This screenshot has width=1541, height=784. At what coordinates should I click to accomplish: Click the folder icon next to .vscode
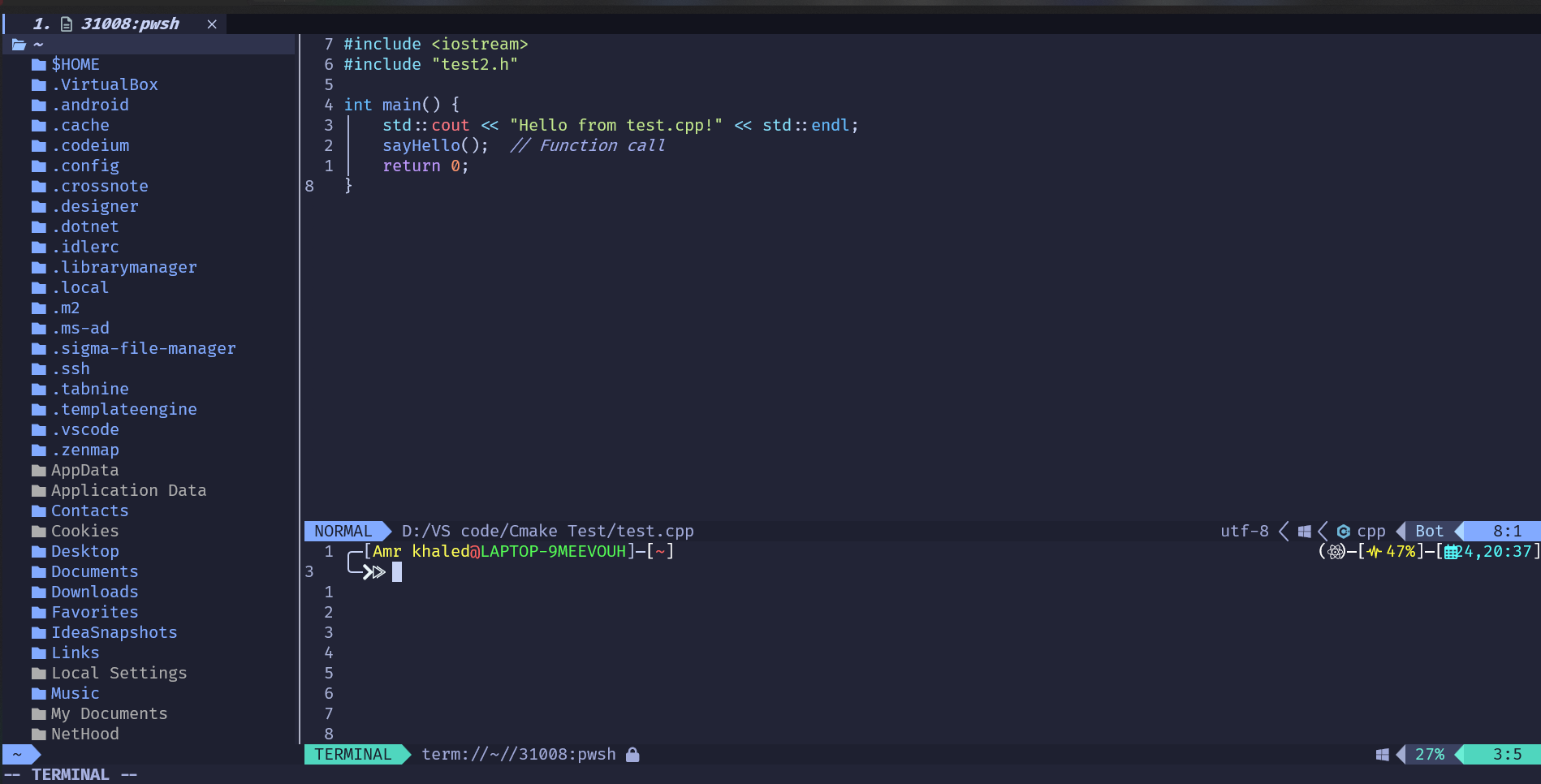[38, 430]
